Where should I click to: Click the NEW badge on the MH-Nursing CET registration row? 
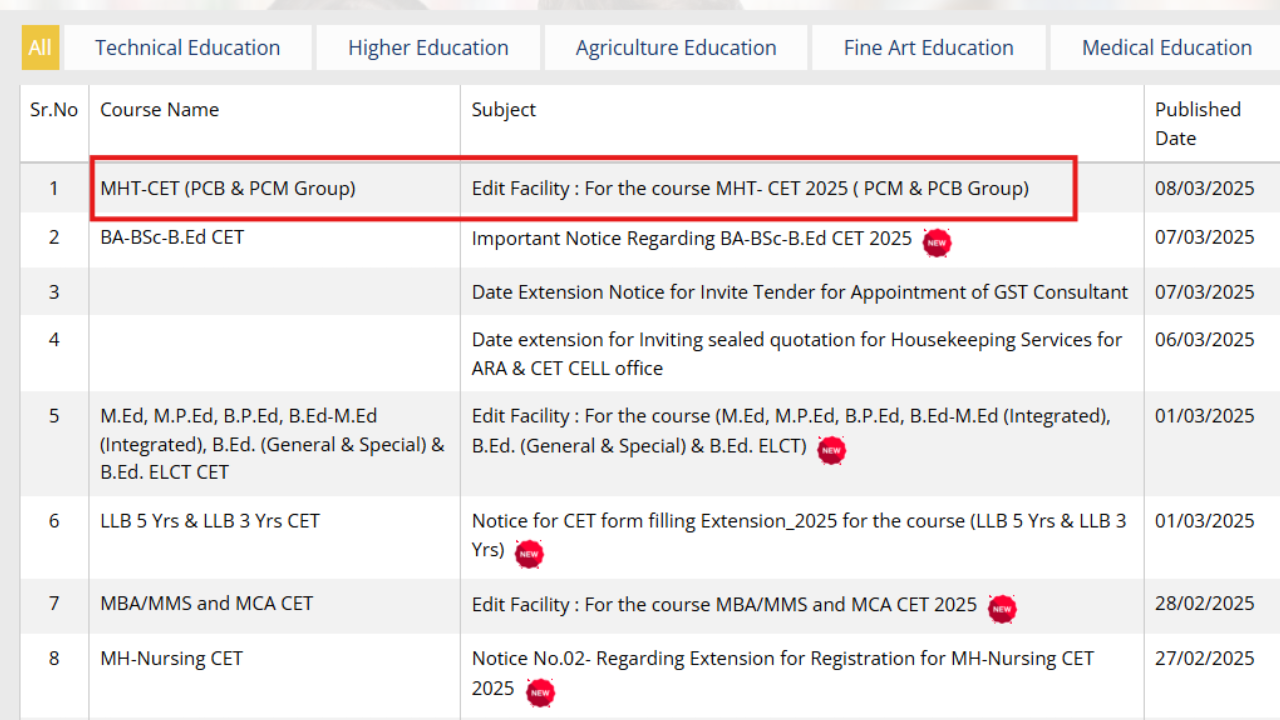[x=540, y=692]
